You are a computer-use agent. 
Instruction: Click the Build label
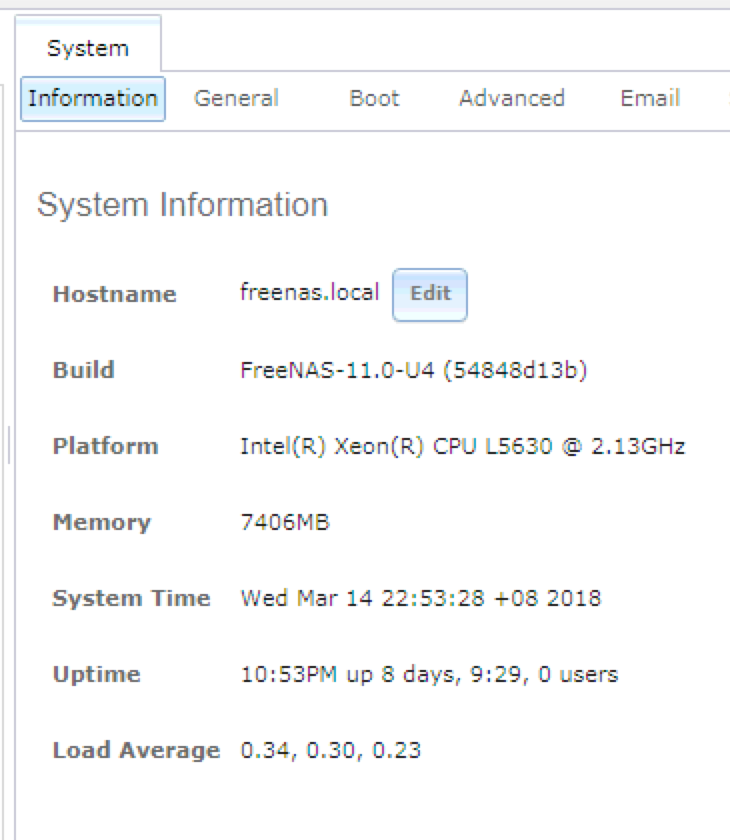tap(84, 370)
